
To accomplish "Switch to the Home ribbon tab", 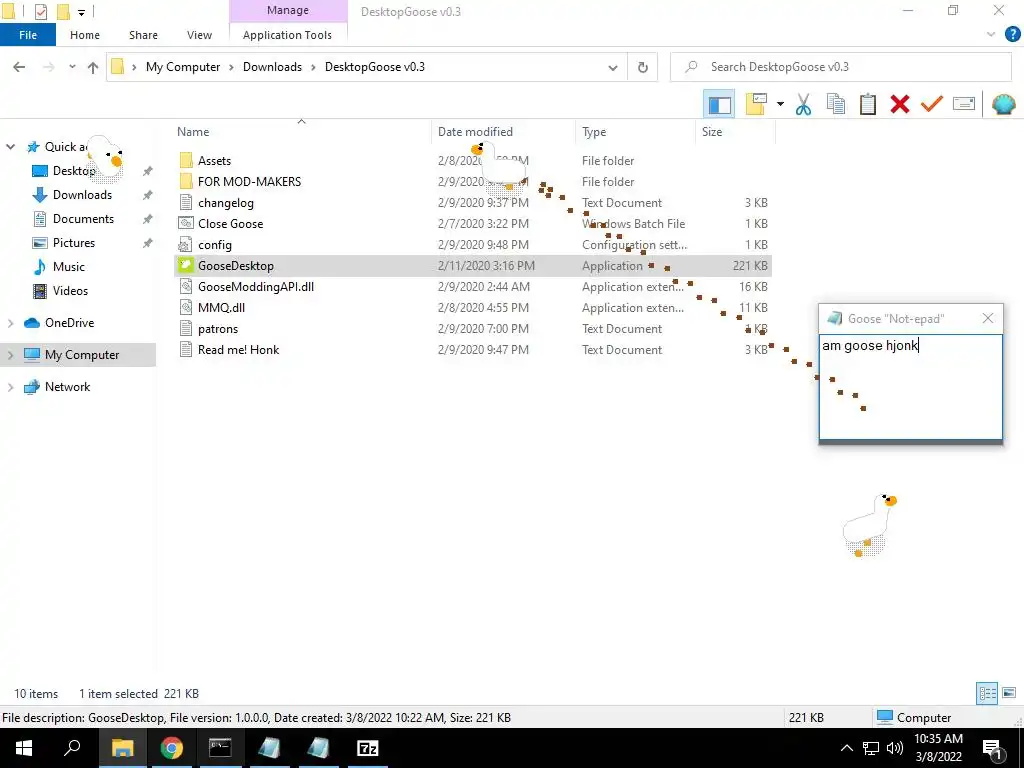I will coord(85,35).
